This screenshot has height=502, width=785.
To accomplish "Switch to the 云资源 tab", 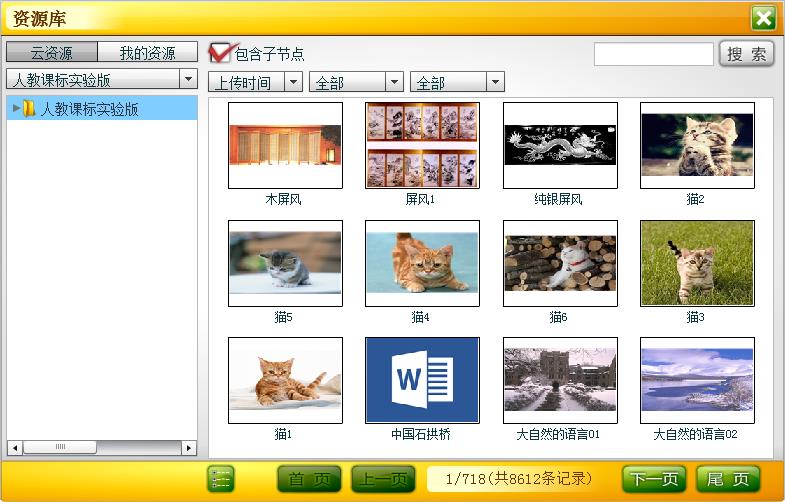I will [x=52, y=53].
